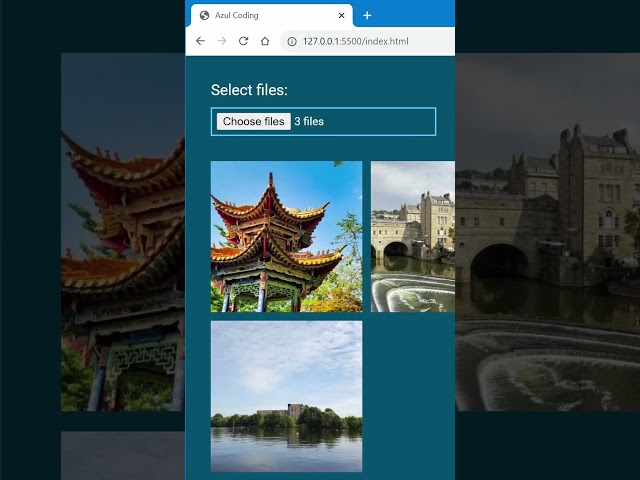
Task: Open a new tab with the plus icon
Action: (x=367, y=16)
